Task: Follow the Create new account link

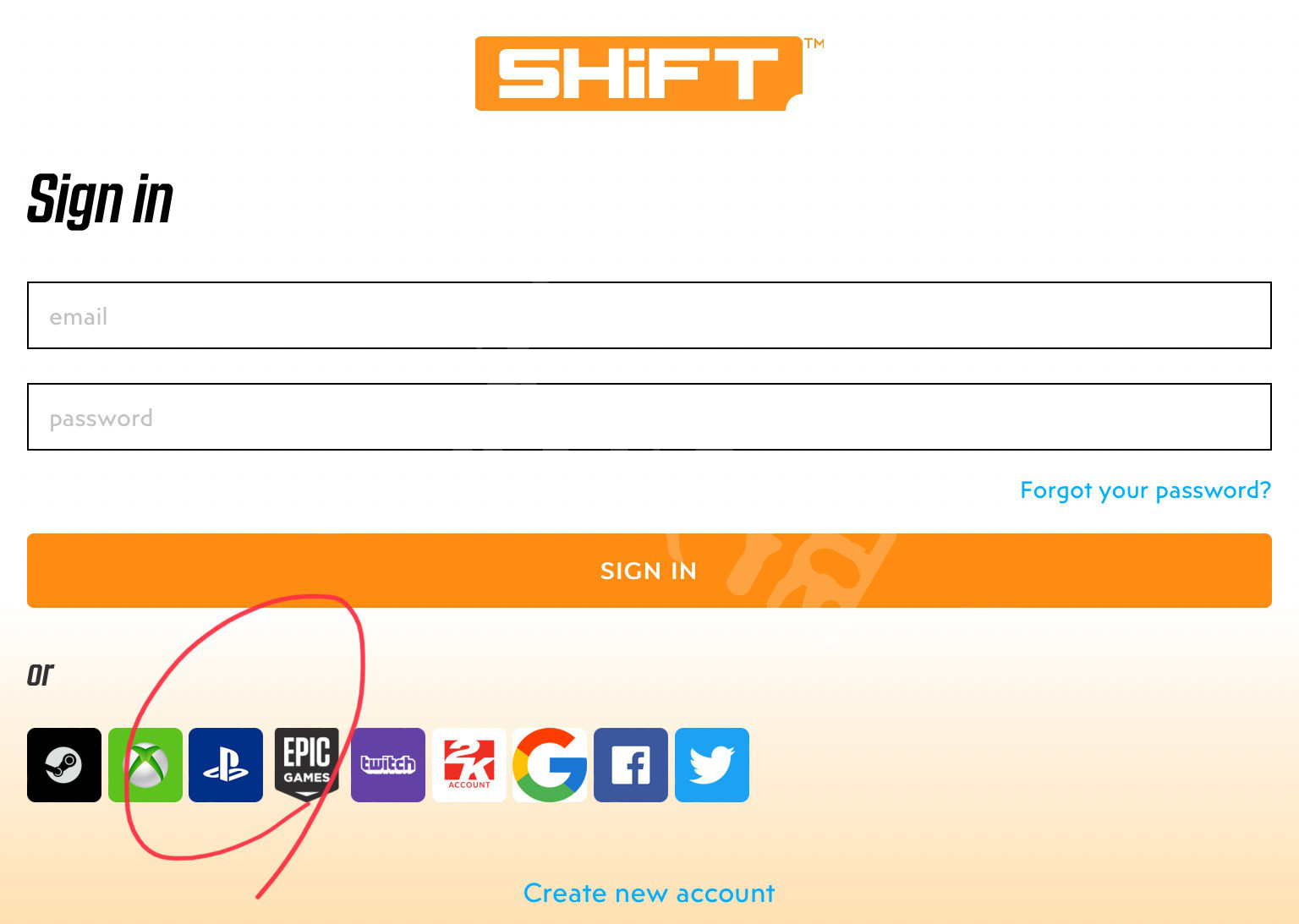Action: 649,894
